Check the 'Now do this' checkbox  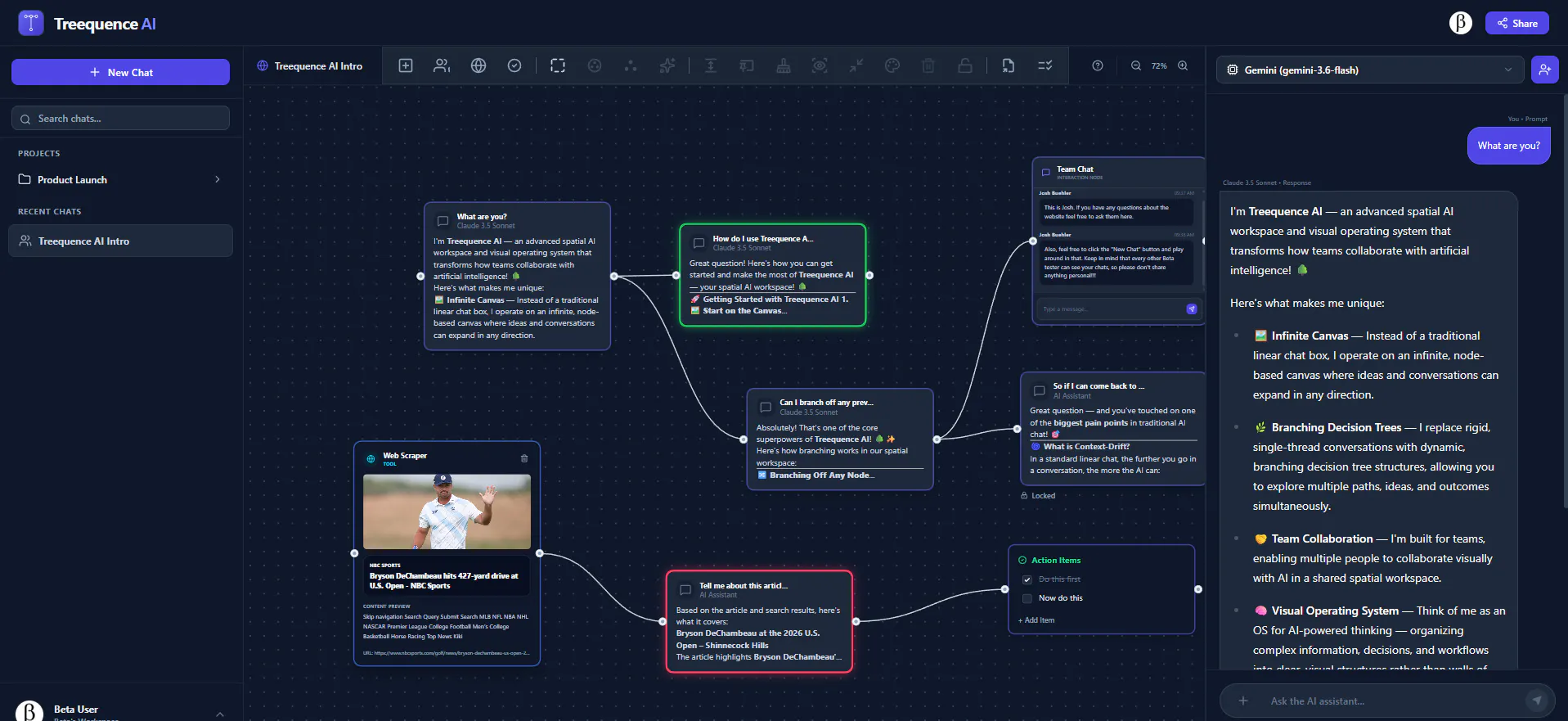1027,598
